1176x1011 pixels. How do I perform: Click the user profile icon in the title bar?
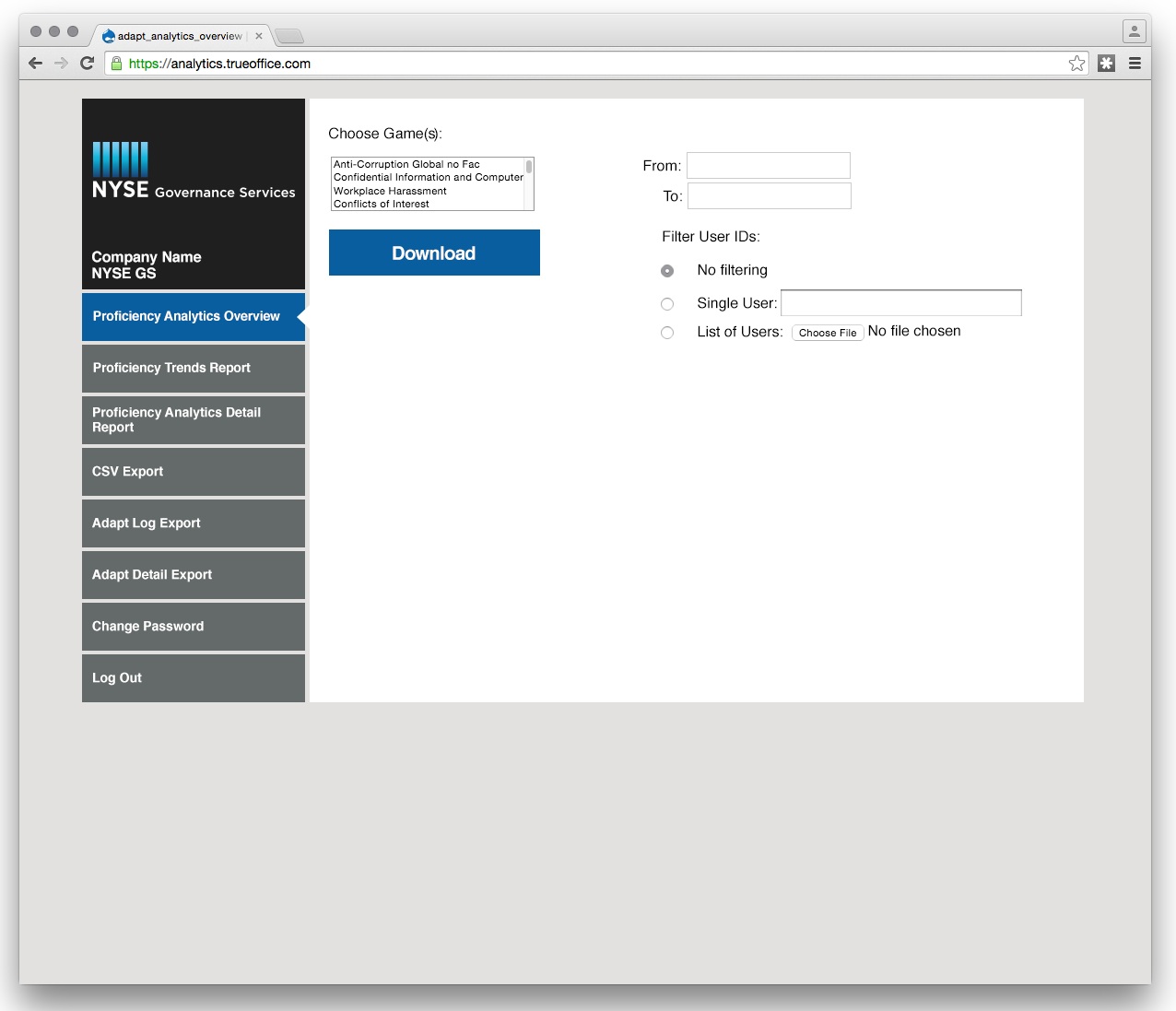point(1134,31)
